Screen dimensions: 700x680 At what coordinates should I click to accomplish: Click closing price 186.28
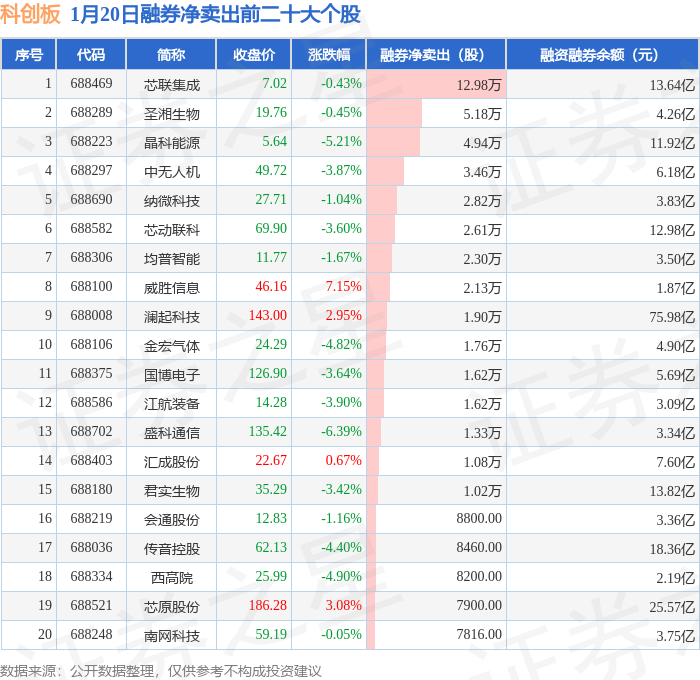268,606
